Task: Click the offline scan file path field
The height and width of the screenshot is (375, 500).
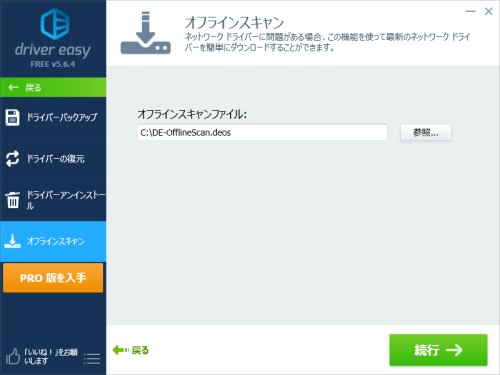Action: [262, 133]
